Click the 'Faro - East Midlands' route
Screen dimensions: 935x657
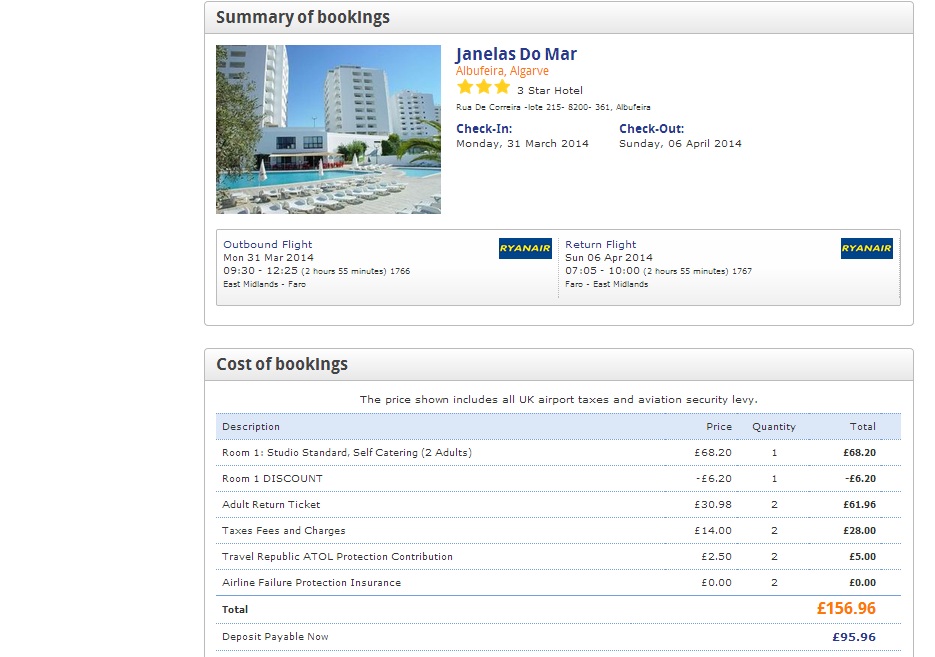pyautogui.click(x=606, y=284)
